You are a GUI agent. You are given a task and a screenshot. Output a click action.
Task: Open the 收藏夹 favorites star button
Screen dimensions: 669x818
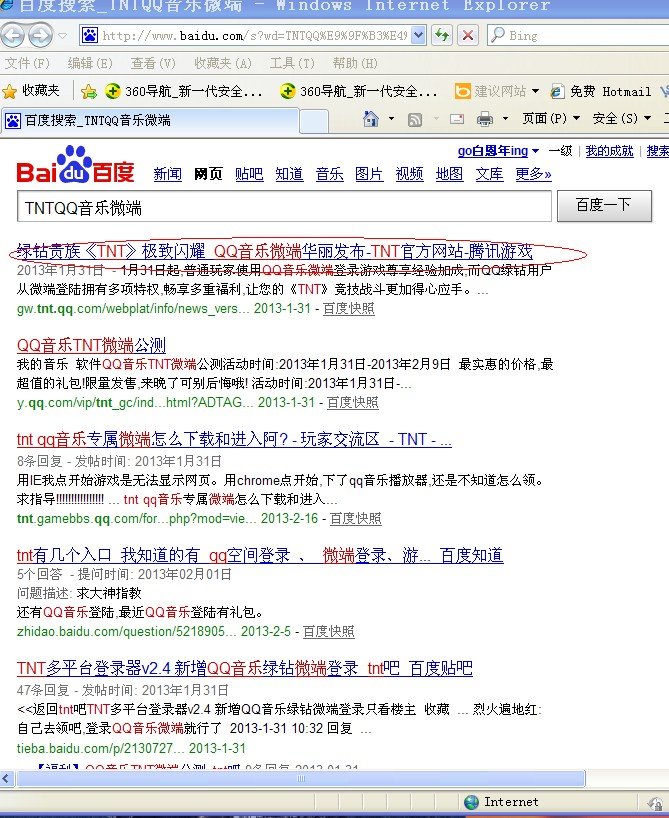pyautogui.click(x=31, y=91)
